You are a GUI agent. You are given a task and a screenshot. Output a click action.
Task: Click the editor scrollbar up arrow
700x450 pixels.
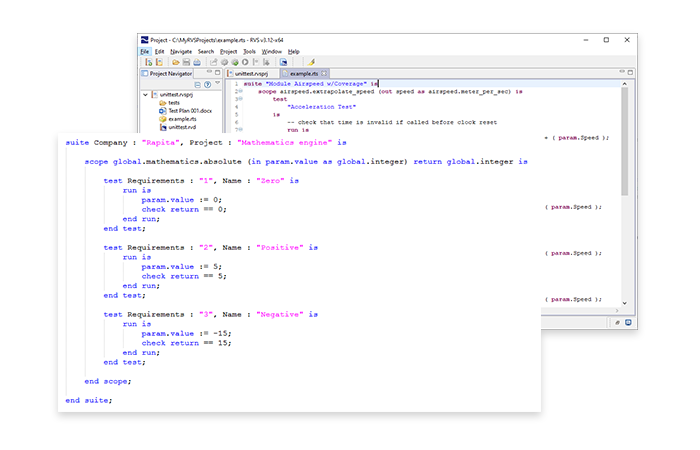click(x=625, y=84)
